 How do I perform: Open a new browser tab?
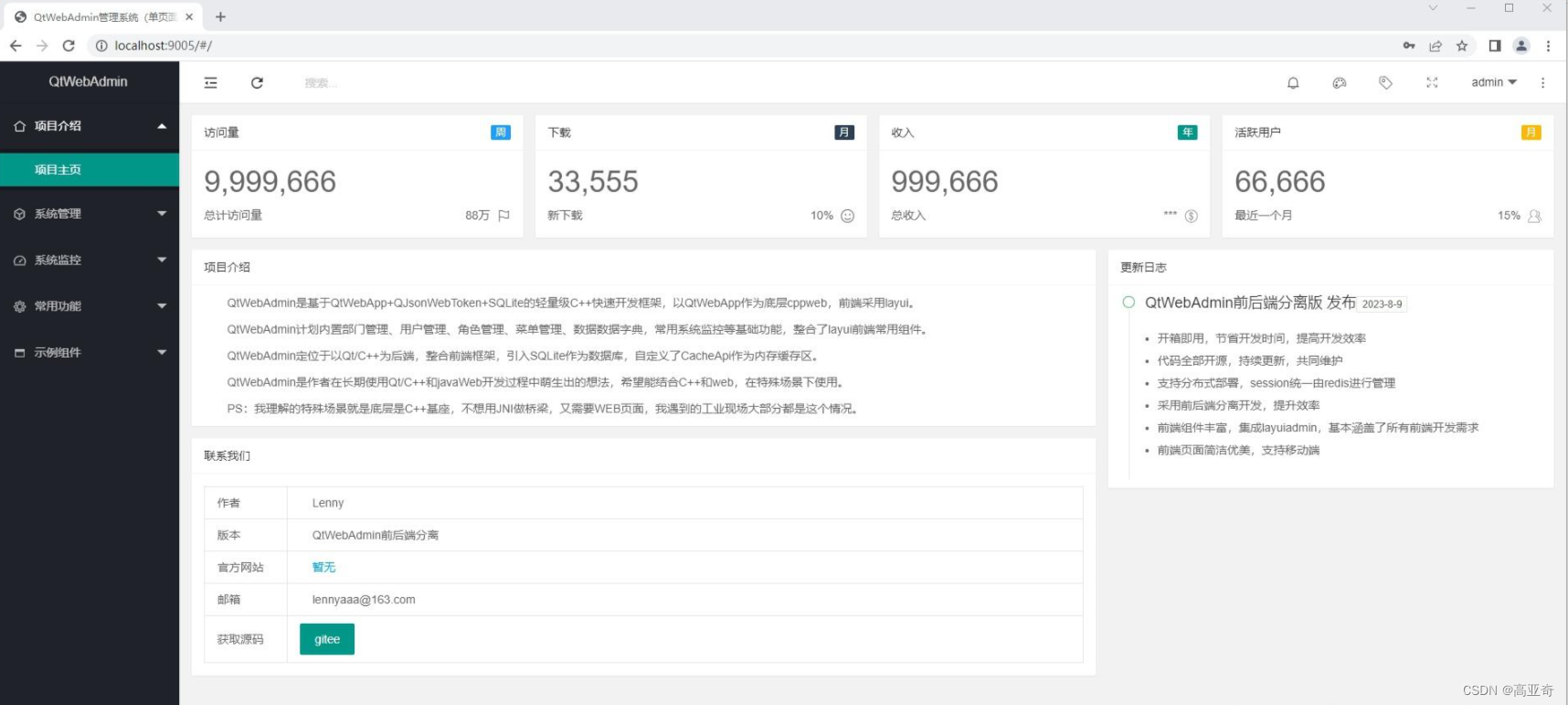coord(220,16)
